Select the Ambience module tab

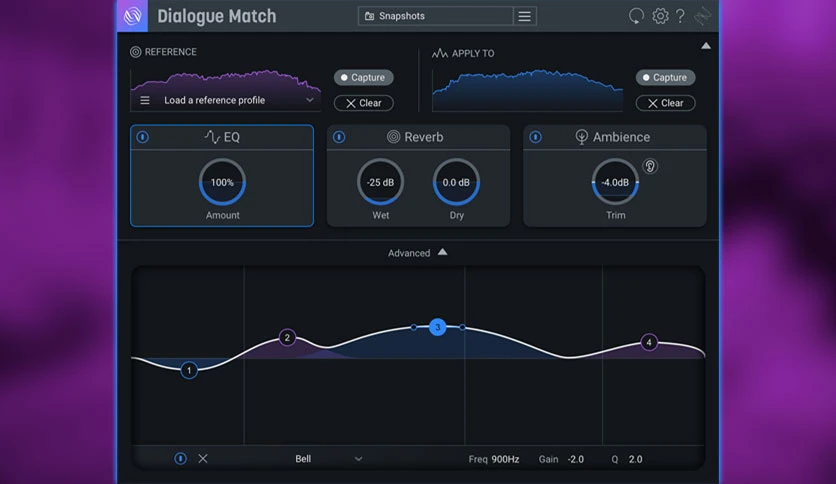coord(613,137)
